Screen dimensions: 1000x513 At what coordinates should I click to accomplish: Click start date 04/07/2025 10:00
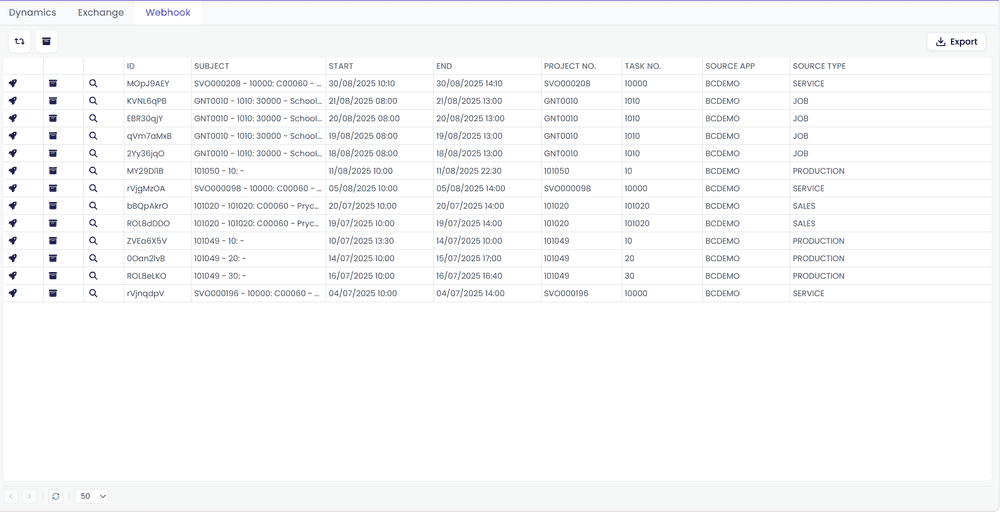pyautogui.click(x=362, y=294)
